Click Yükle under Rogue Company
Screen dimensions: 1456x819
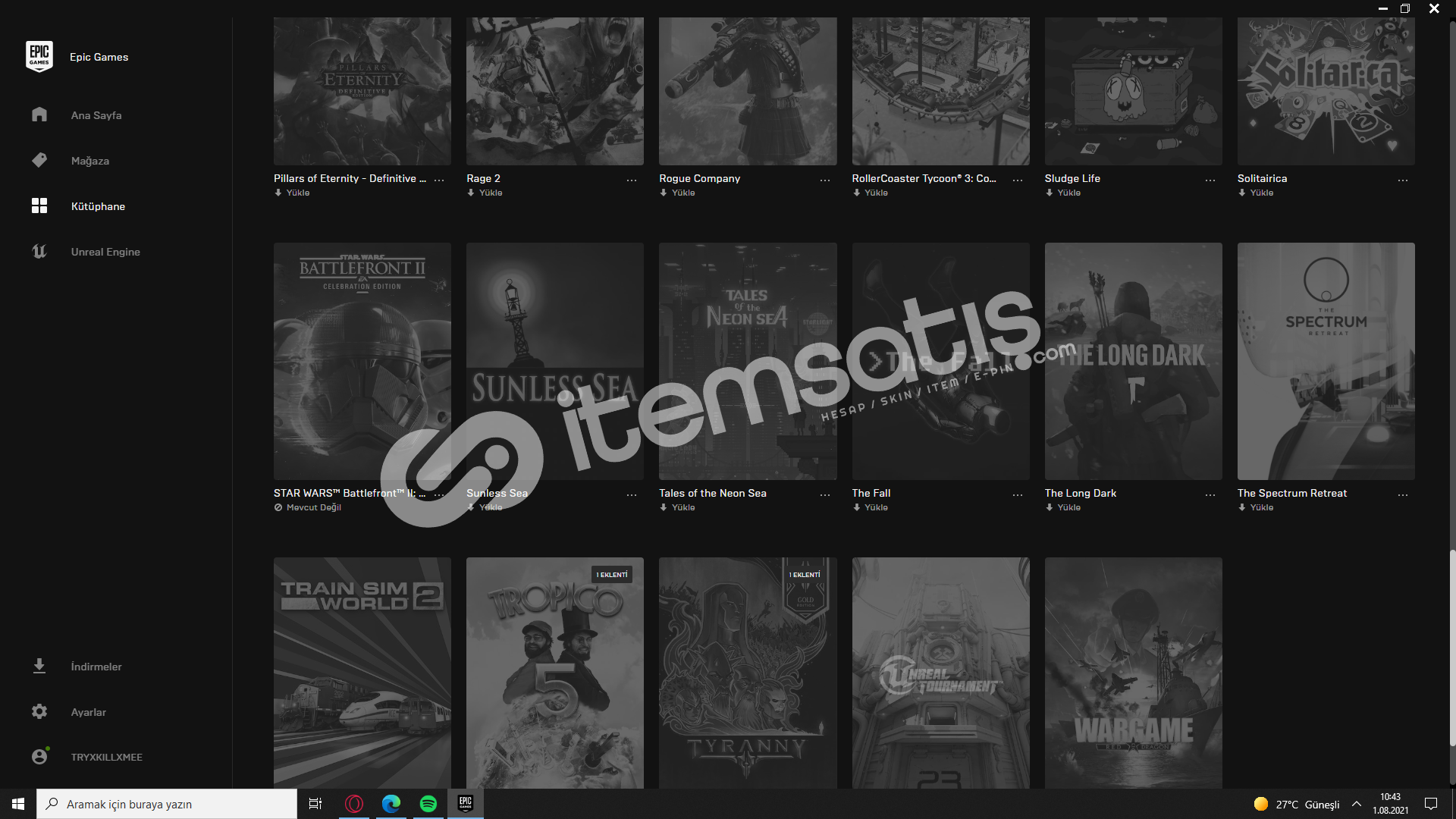[x=677, y=193]
